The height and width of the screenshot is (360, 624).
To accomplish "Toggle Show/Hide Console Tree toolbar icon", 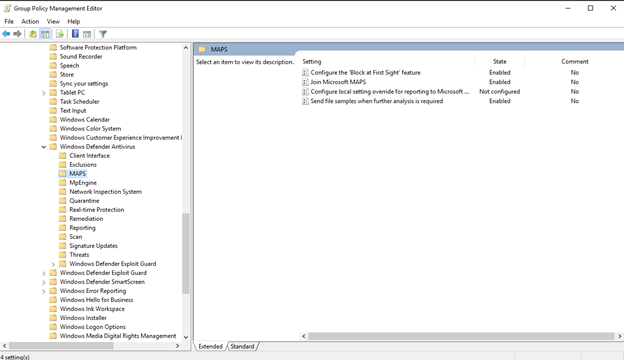I will tap(45, 34).
